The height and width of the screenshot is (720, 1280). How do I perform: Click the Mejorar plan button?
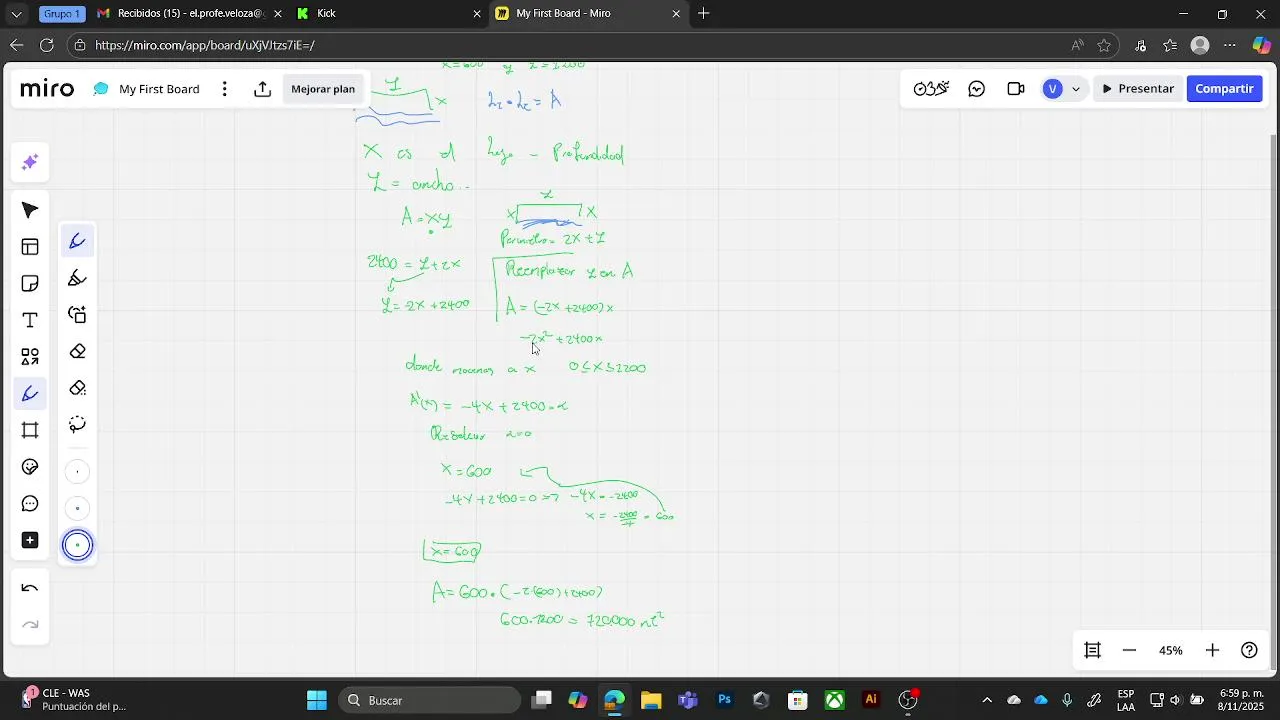click(323, 89)
